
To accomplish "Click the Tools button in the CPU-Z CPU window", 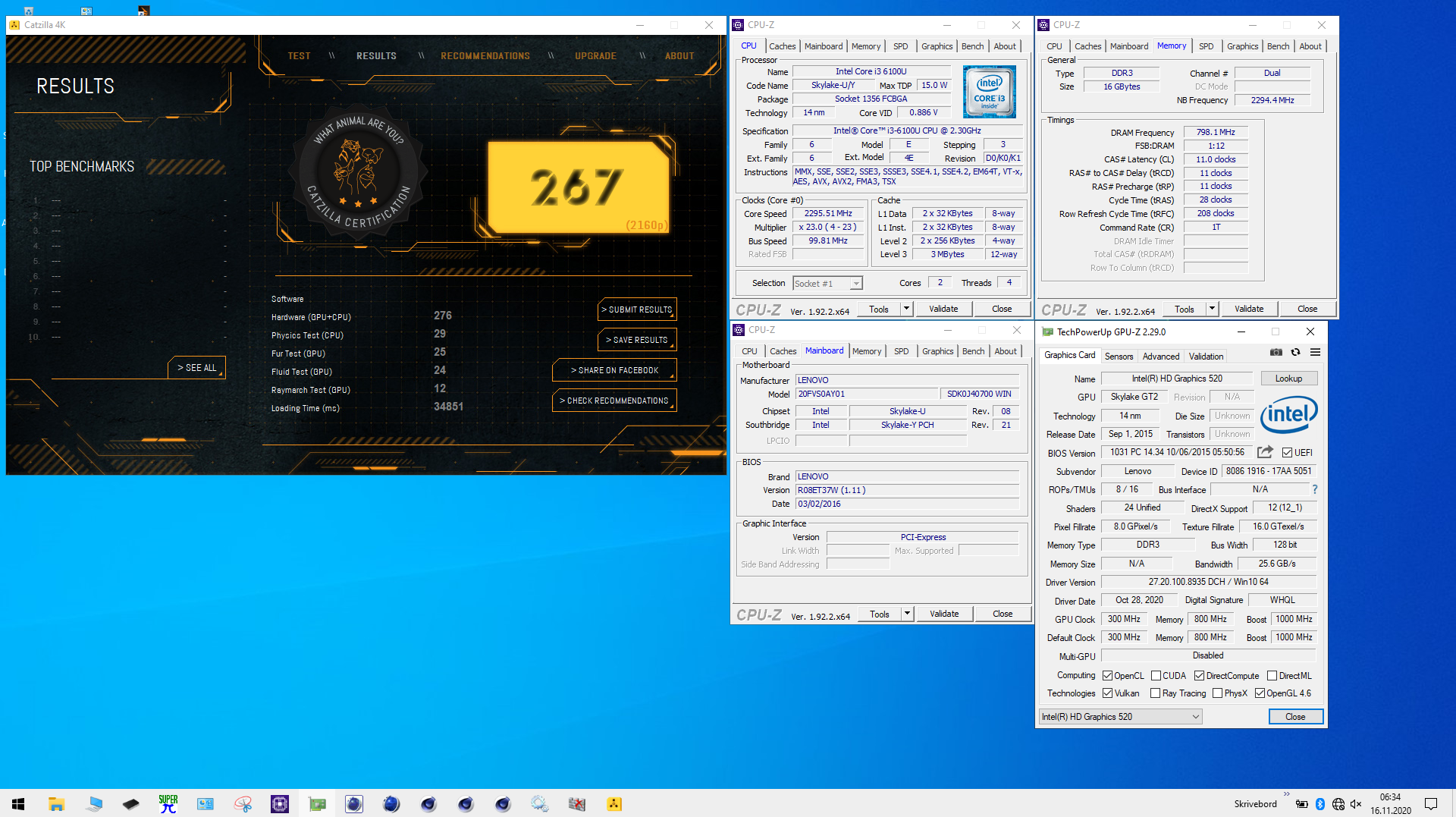I will [x=879, y=309].
